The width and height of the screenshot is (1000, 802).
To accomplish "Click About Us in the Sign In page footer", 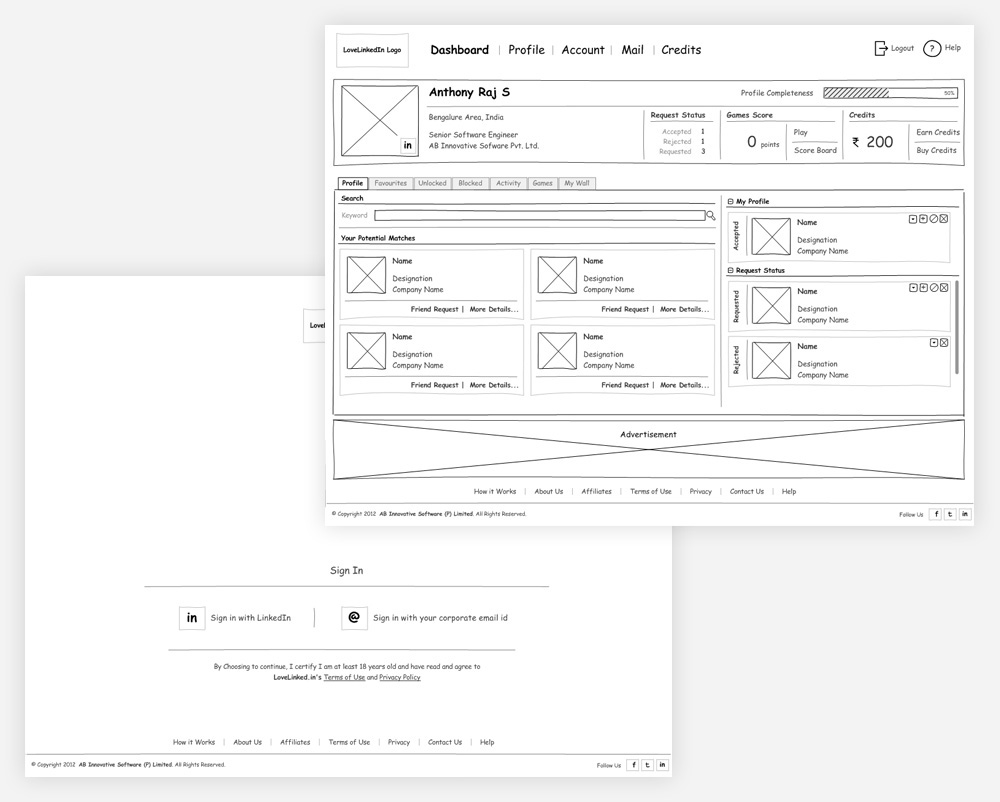I will click(x=247, y=742).
